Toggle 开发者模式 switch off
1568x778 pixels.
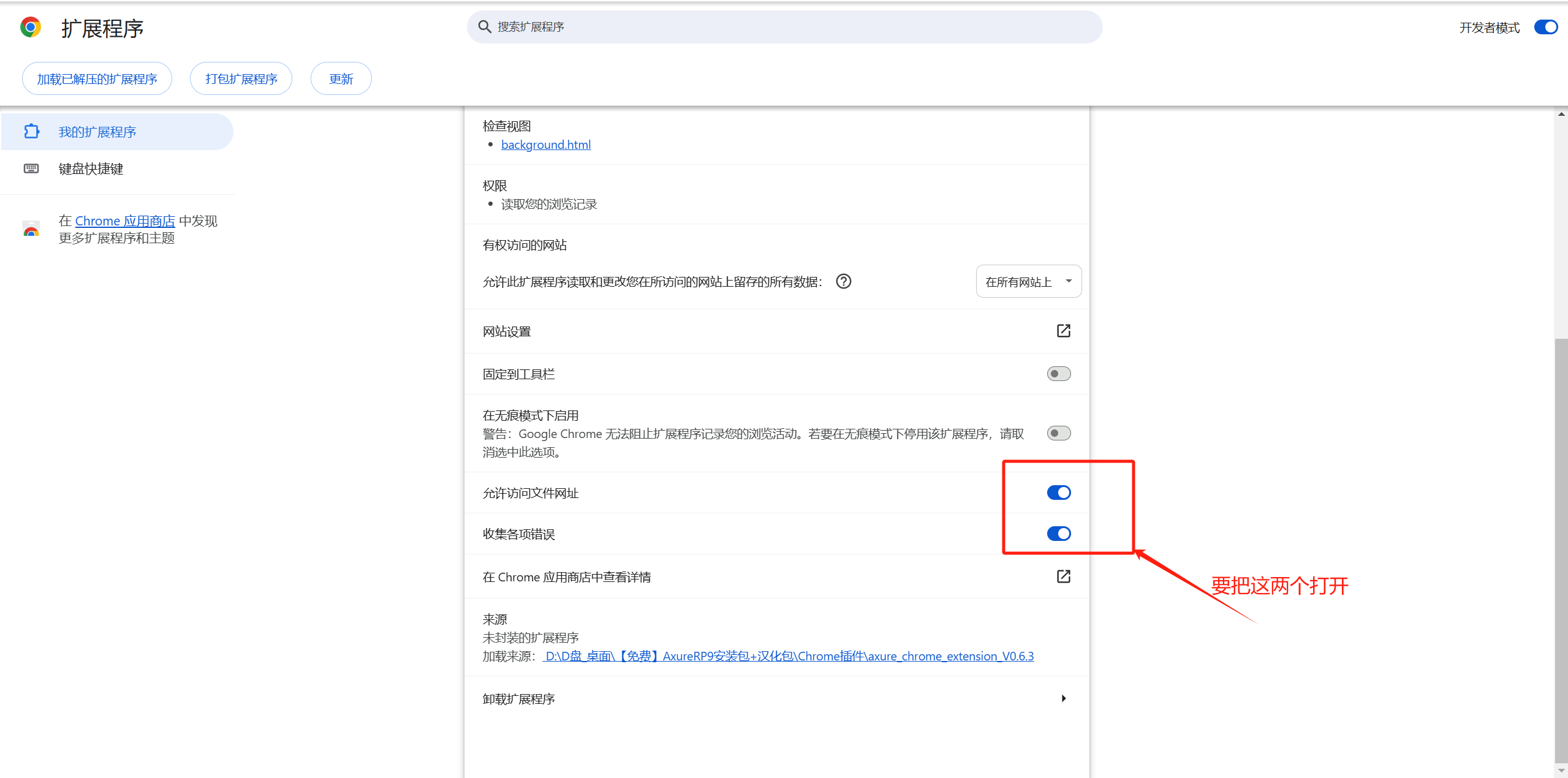[x=1545, y=28]
